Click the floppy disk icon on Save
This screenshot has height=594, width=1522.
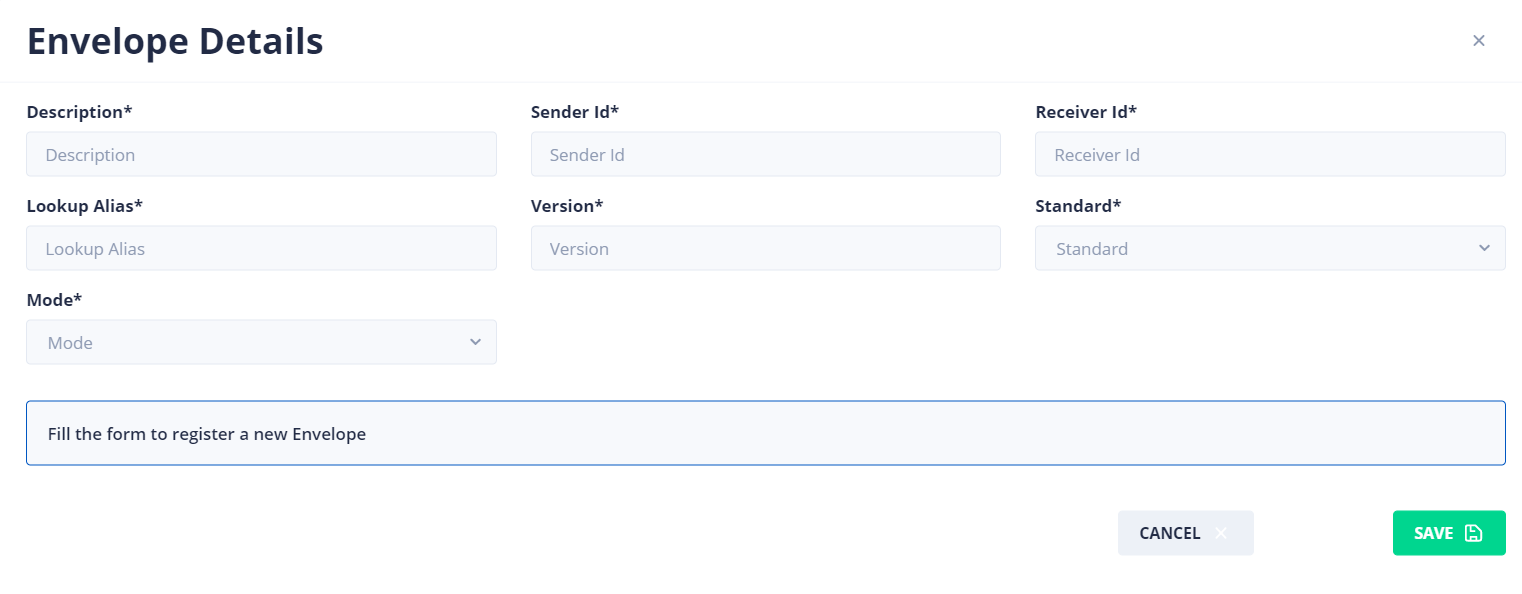[x=1473, y=533]
